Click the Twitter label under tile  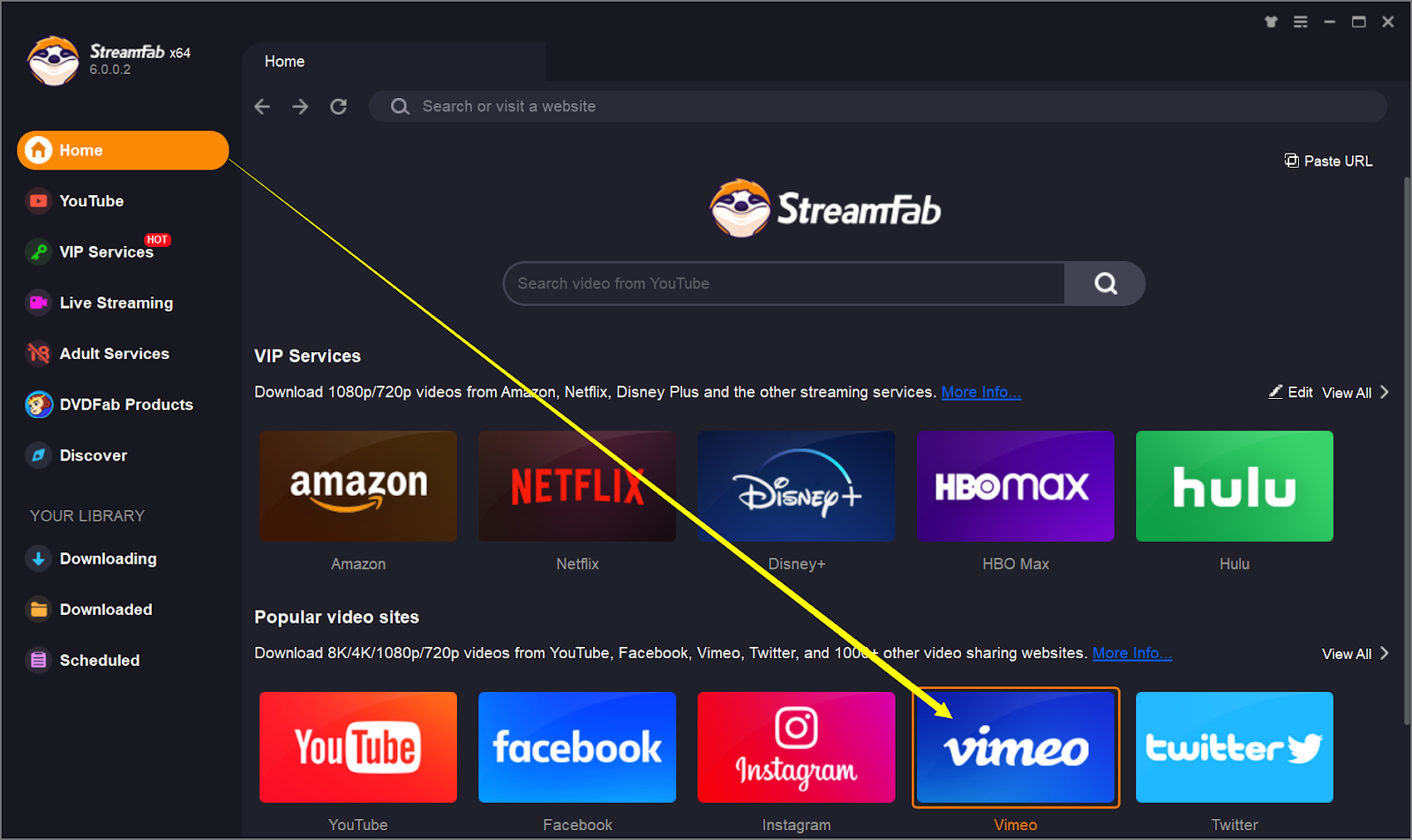1235,825
